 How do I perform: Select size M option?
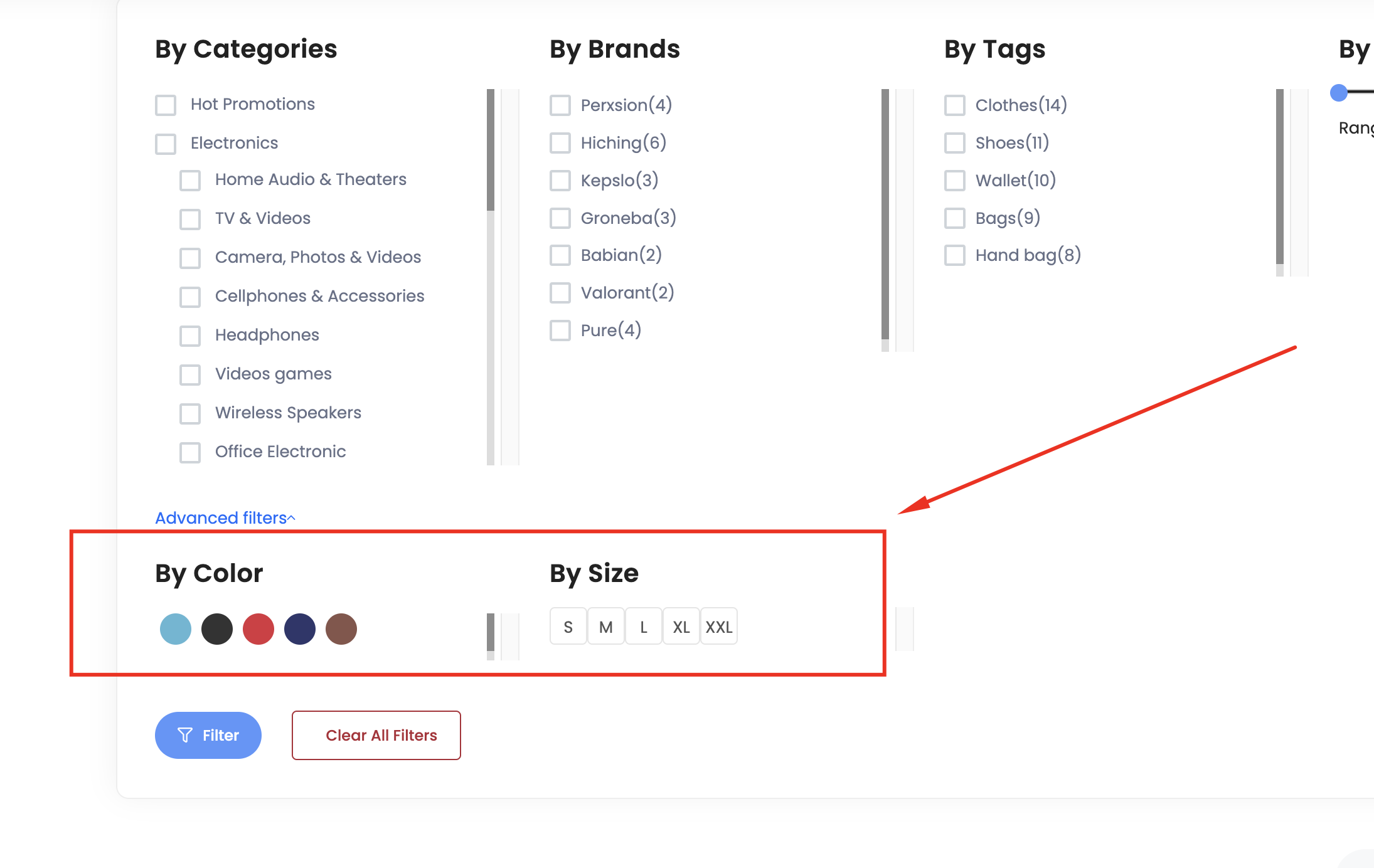(x=606, y=627)
